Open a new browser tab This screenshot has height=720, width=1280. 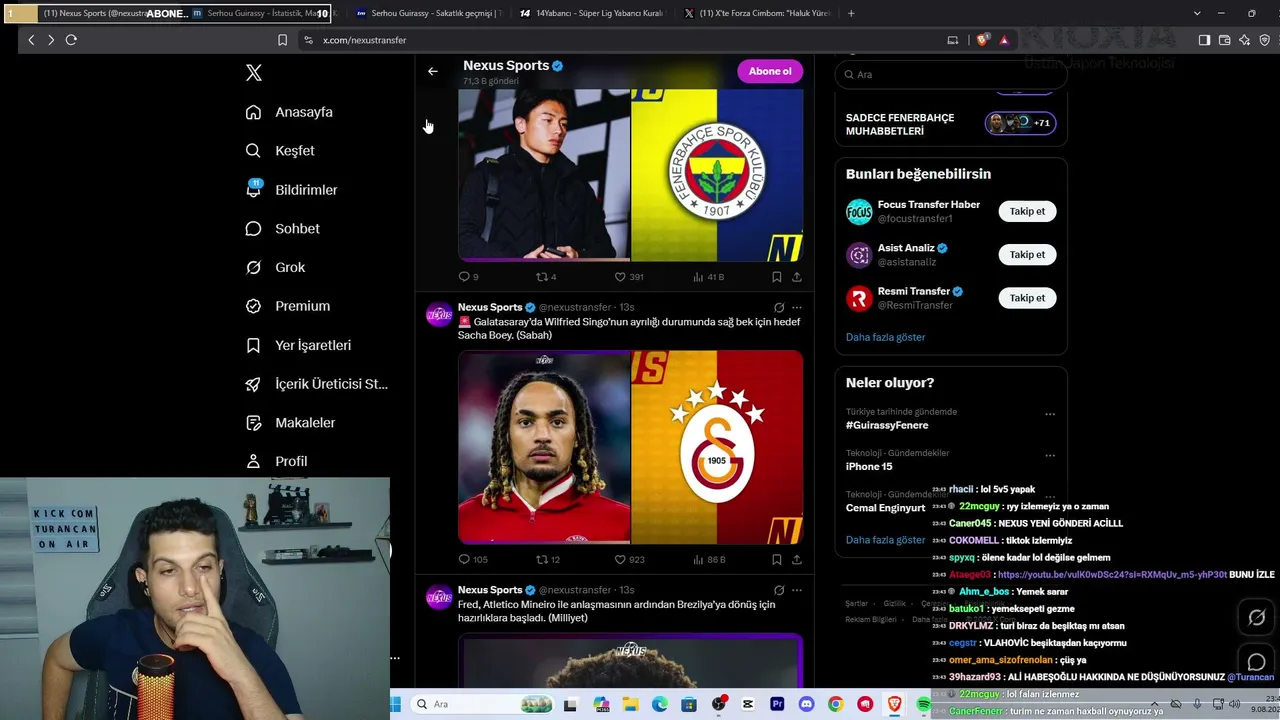(x=851, y=13)
